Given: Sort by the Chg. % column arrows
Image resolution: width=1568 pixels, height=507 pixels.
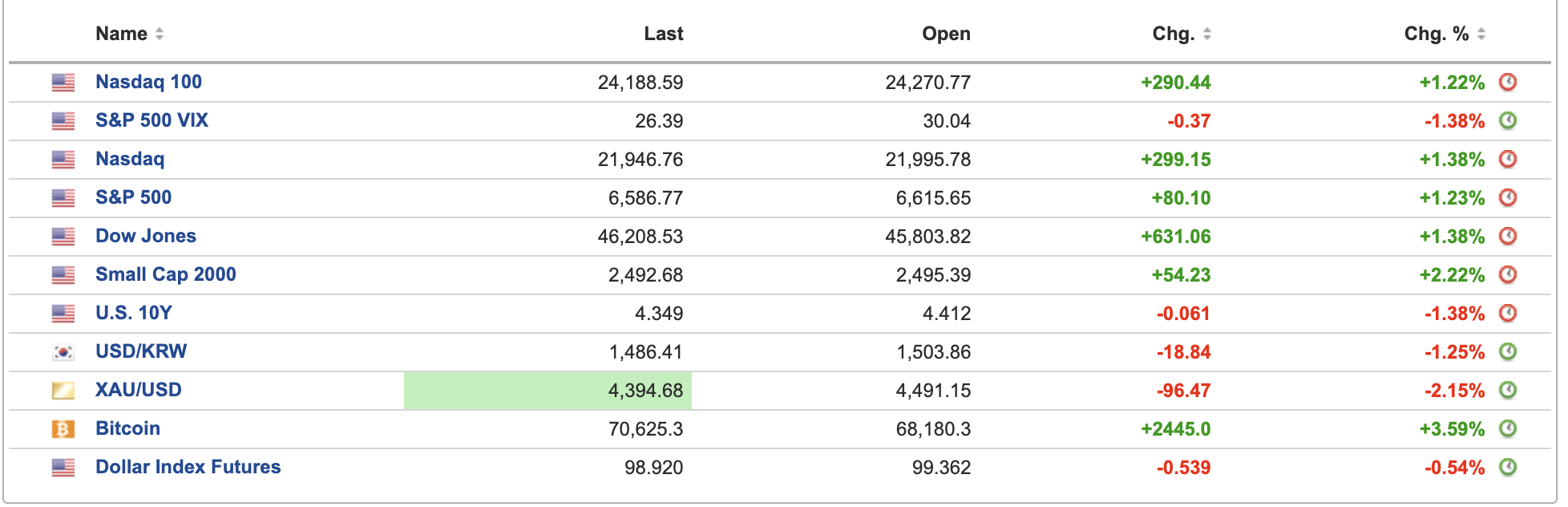Looking at the screenshot, I should [1481, 34].
